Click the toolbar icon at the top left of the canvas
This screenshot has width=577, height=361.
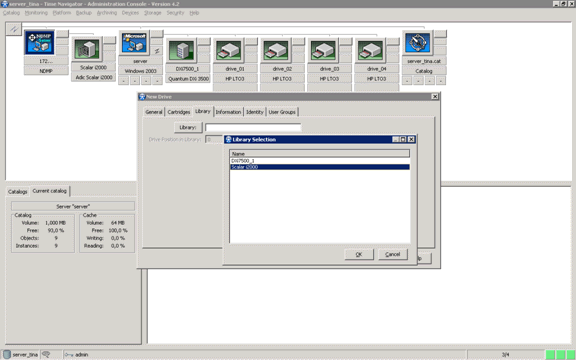(14, 29)
